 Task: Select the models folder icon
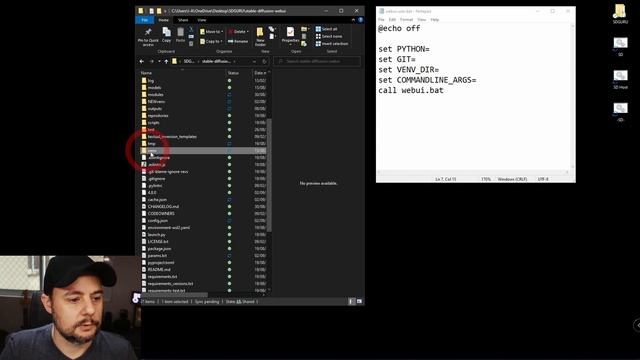pyautogui.click(x=144, y=87)
